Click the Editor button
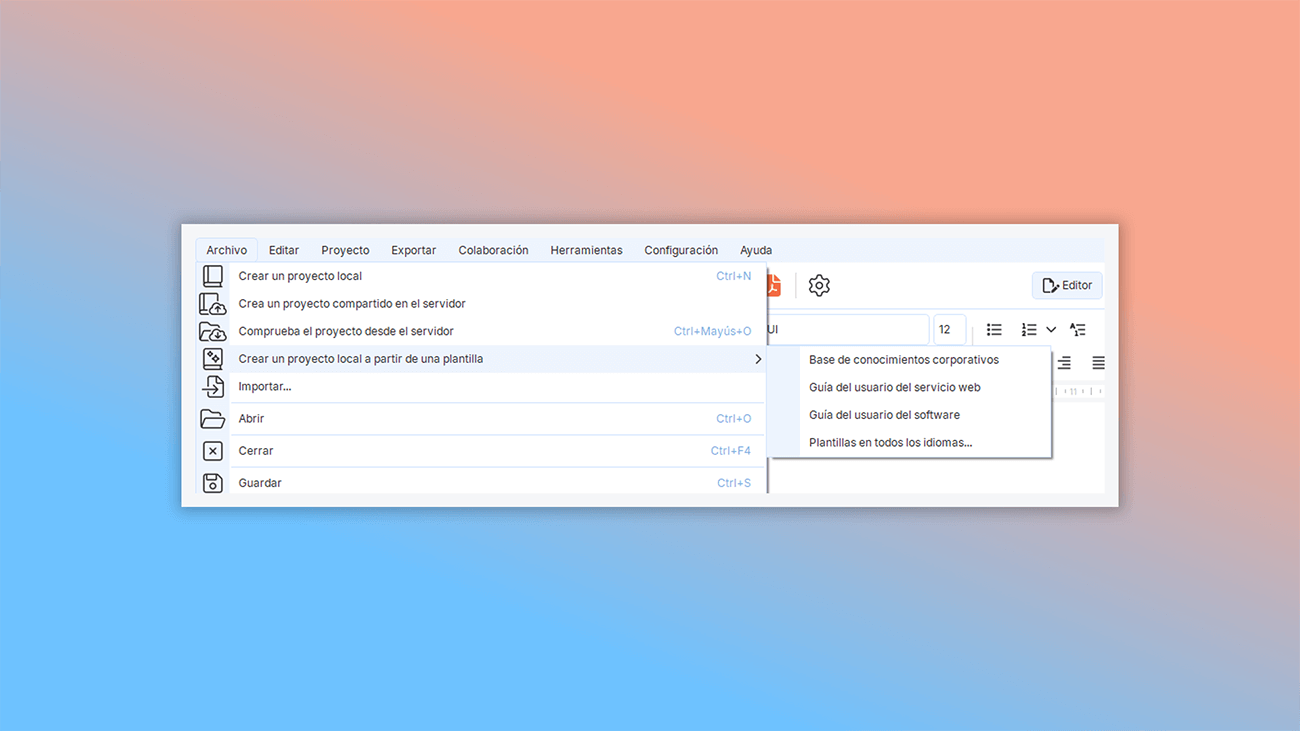The image size is (1300, 731). click(x=1067, y=285)
